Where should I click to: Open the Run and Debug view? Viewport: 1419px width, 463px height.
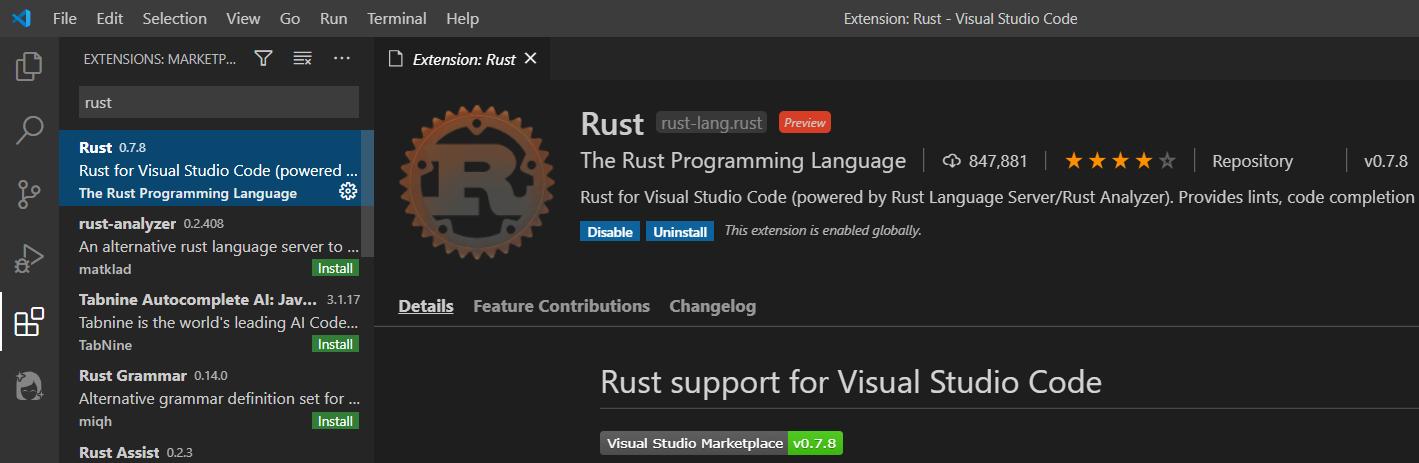[29, 258]
